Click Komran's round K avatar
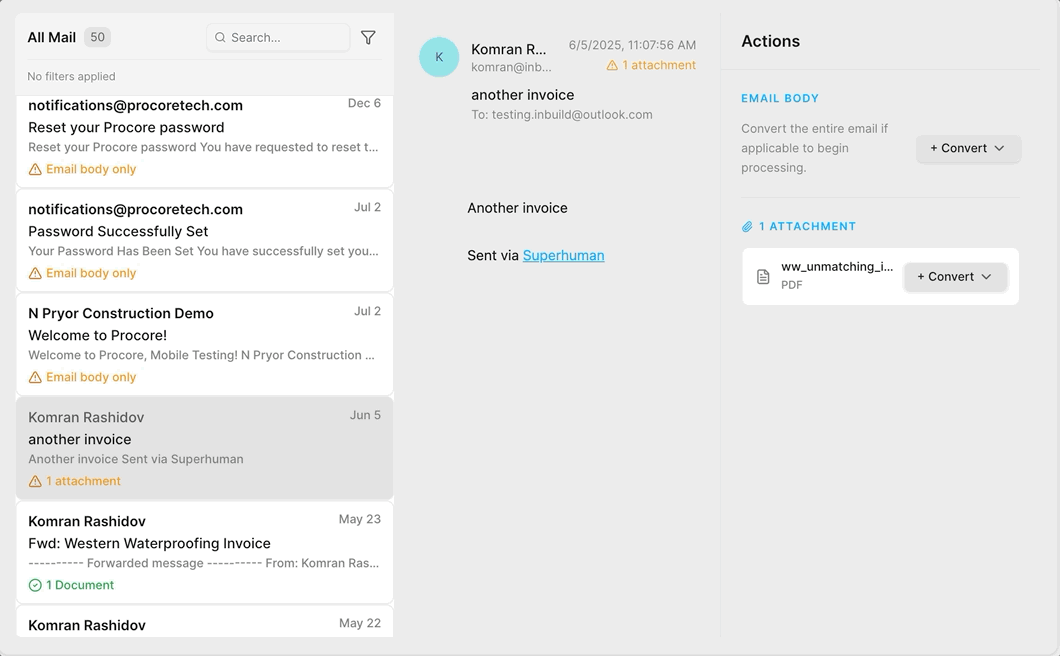Image resolution: width=1060 pixels, height=656 pixels. pyautogui.click(x=439, y=57)
